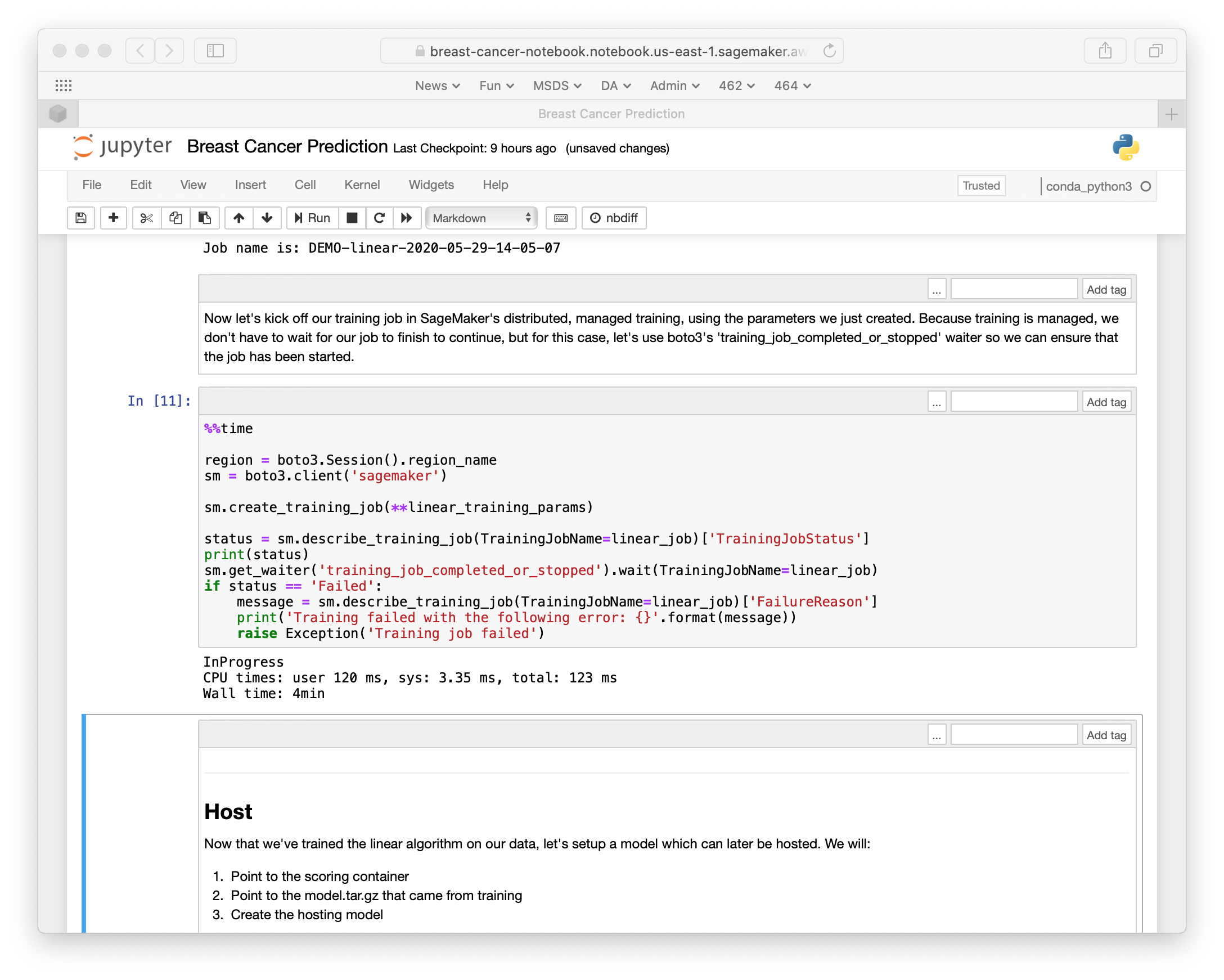Insert cell below with plus icon
This screenshot has height=980, width=1224.
coord(114,218)
